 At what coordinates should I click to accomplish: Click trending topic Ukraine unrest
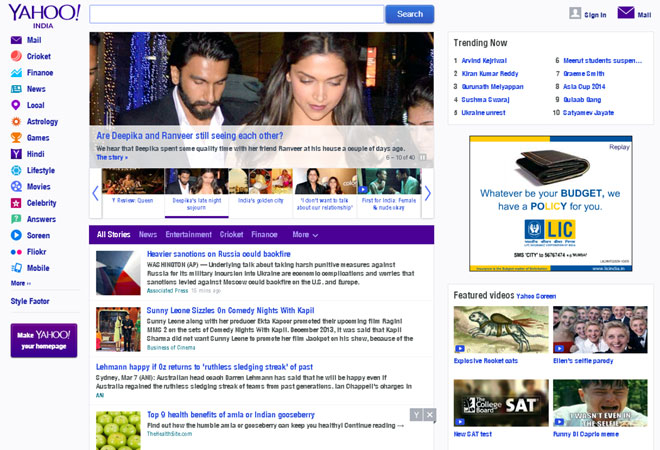click(483, 113)
